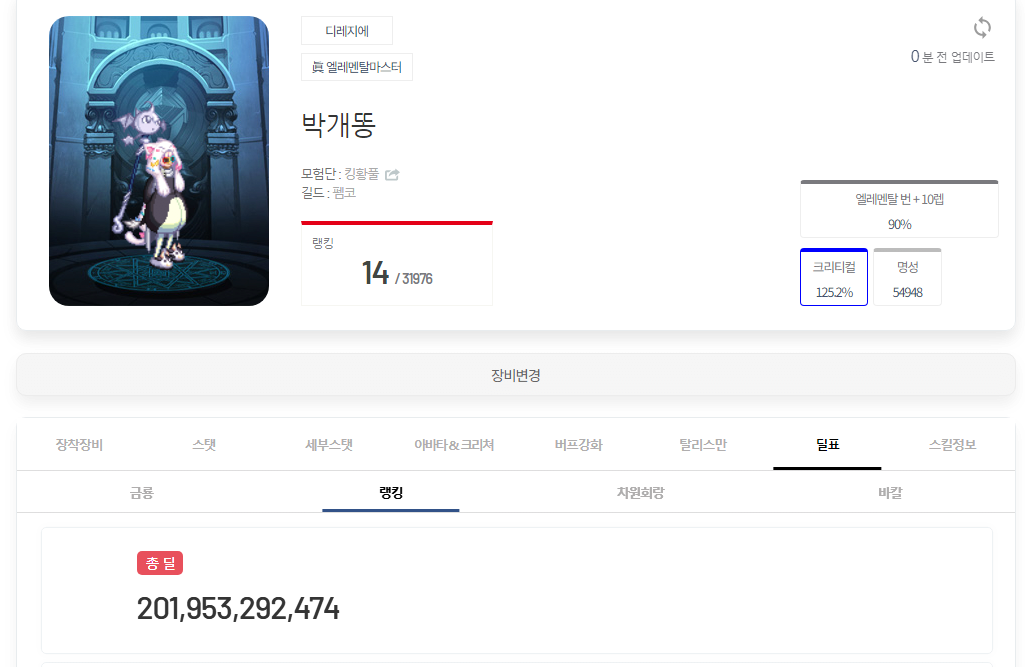Select the 버프강화 tab
Screen dimensions: 1025x667
tap(579, 445)
